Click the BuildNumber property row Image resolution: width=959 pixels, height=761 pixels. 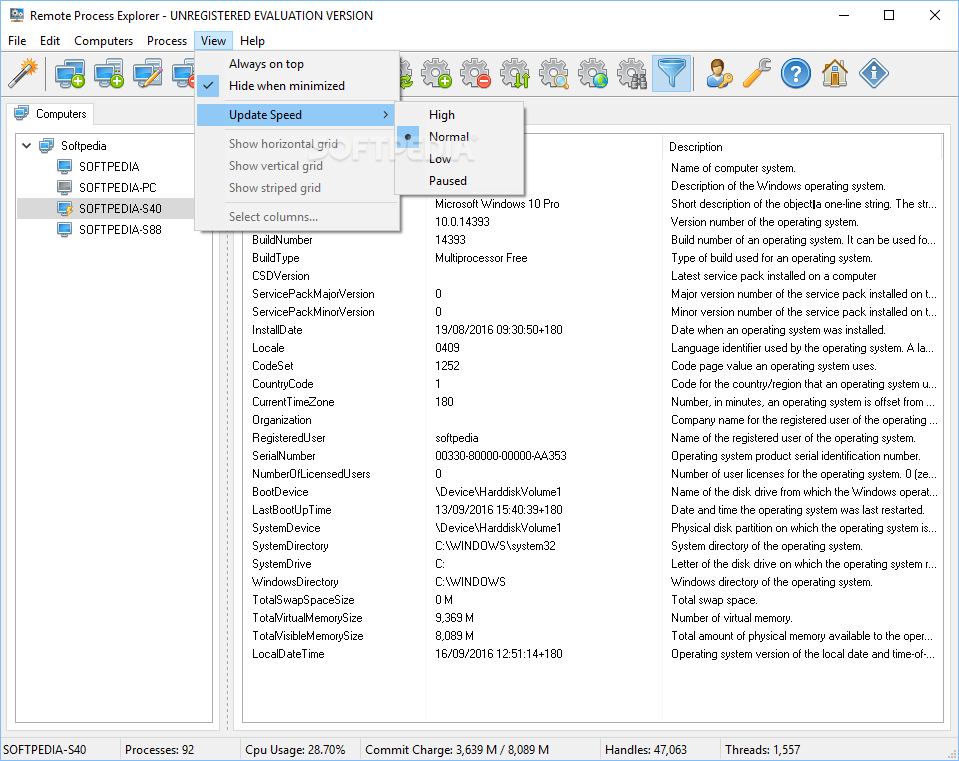pos(592,240)
